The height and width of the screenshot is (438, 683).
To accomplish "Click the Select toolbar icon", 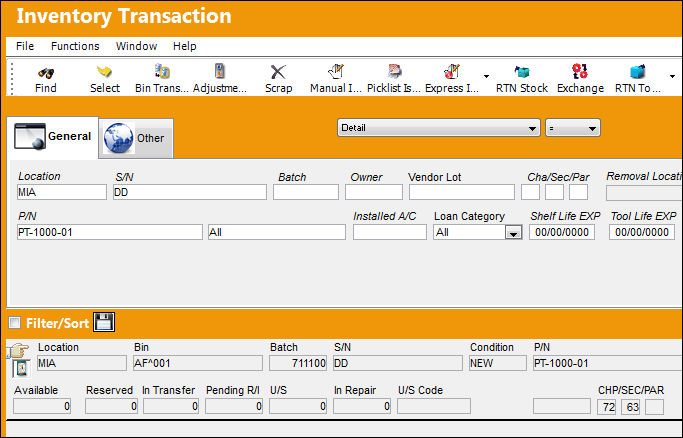I will click(x=105, y=72).
